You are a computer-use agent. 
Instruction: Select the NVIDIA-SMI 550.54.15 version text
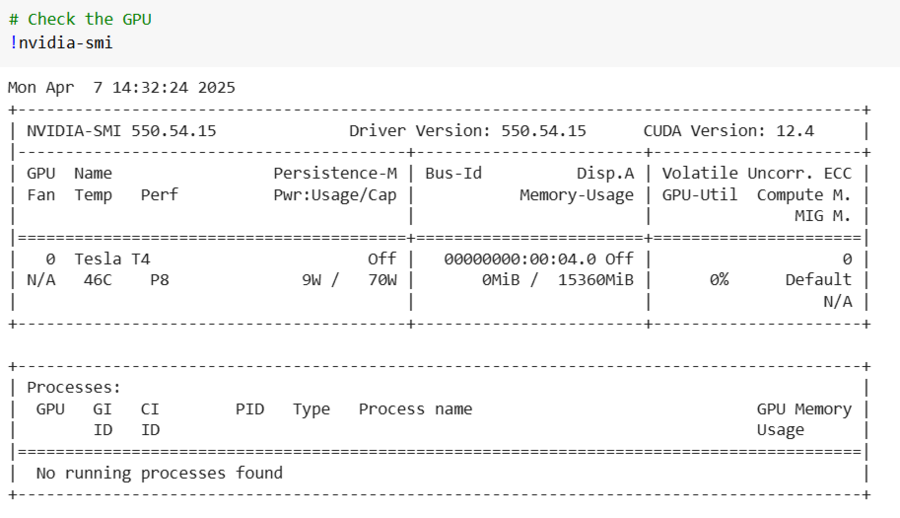[121, 130]
